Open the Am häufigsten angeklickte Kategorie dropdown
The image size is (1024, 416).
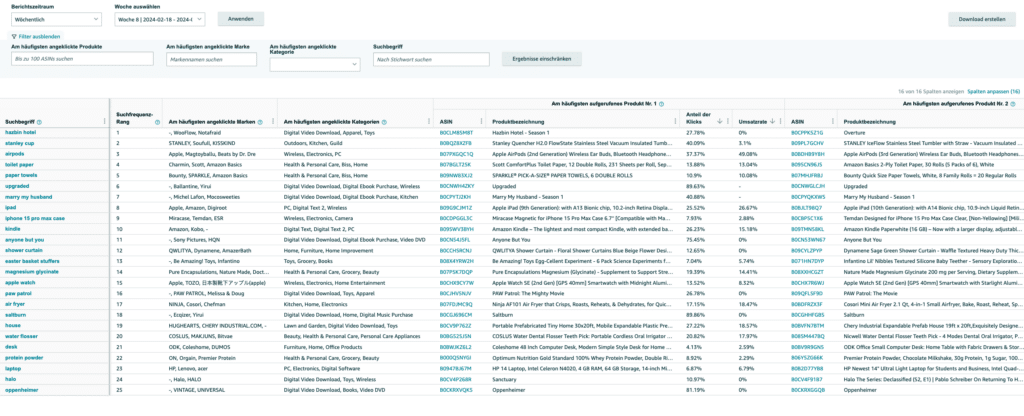click(315, 64)
